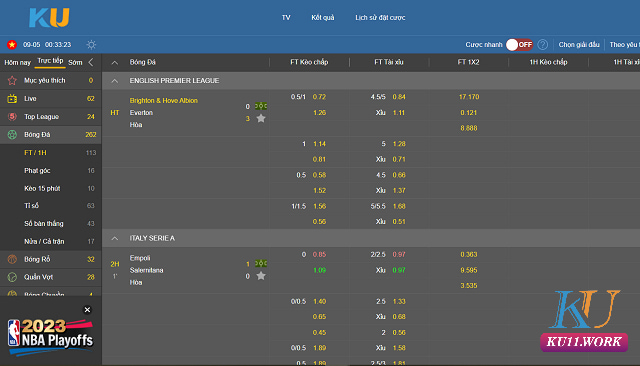Image resolution: width=640 pixels, height=366 pixels.
Task: Collapse the sidebar with left chevron
Action: pos(91,62)
